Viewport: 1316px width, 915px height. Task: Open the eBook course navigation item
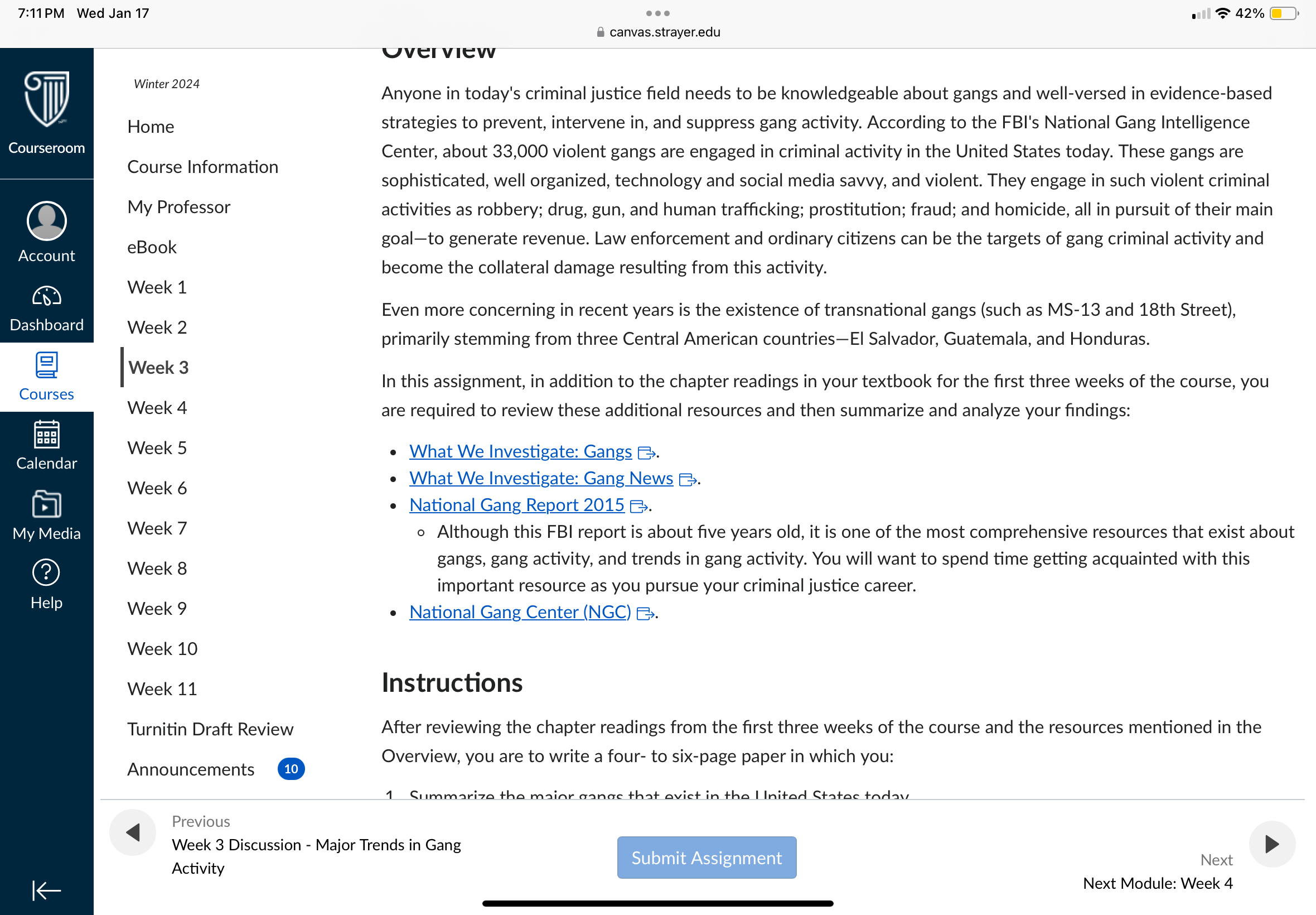(152, 247)
